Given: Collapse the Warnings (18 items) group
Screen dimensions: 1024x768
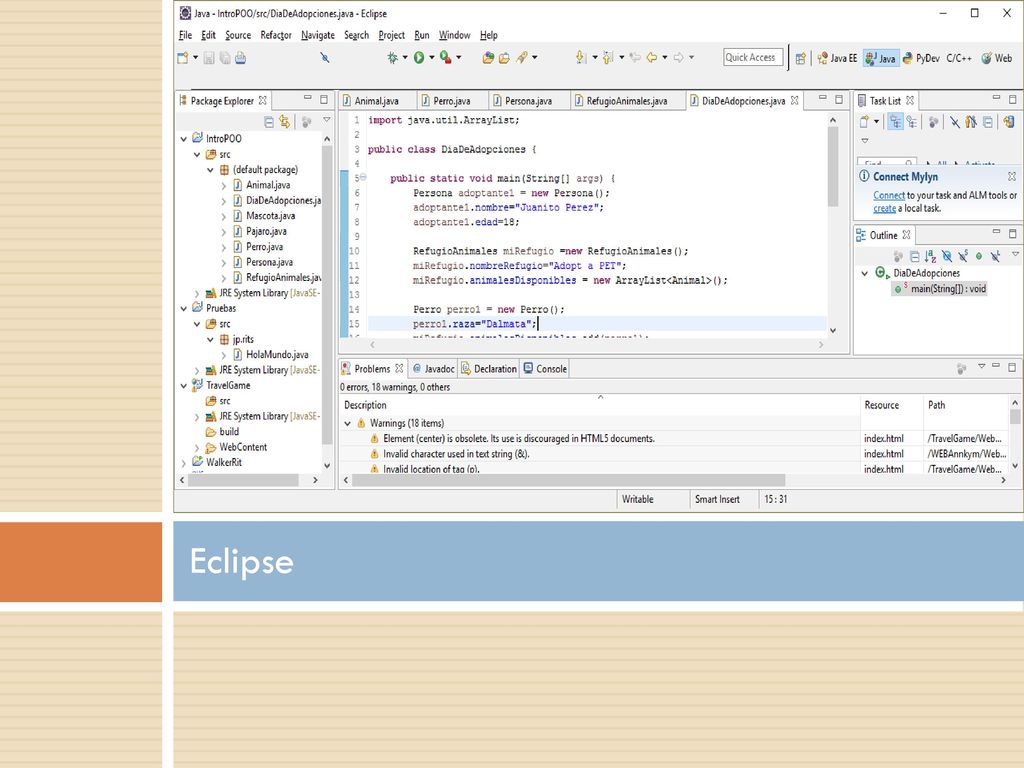Looking at the screenshot, I should pyautogui.click(x=347, y=424).
